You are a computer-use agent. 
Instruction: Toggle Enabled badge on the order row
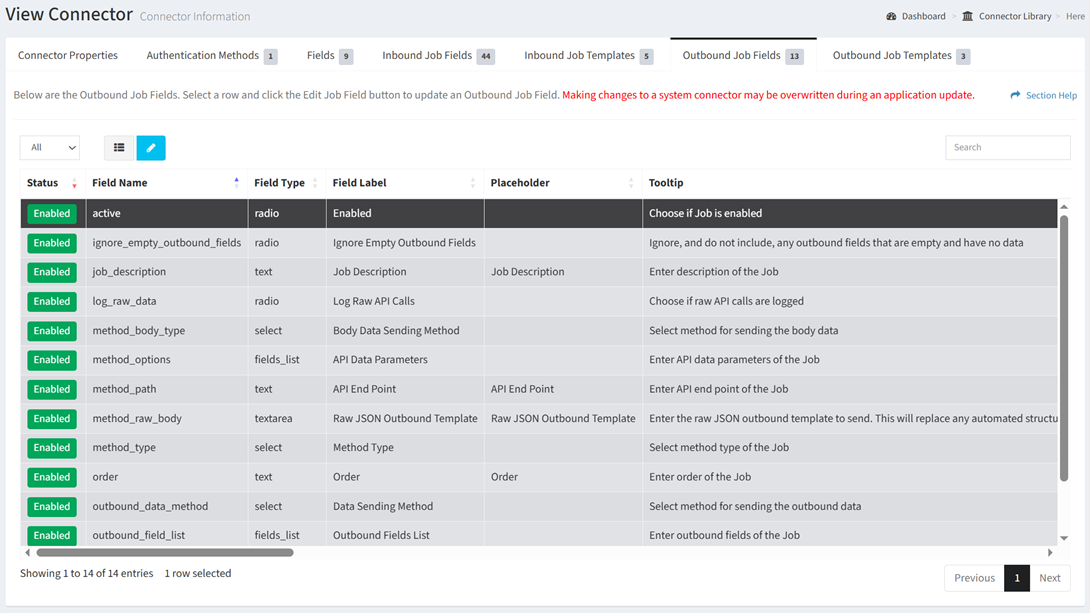(x=51, y=477)
